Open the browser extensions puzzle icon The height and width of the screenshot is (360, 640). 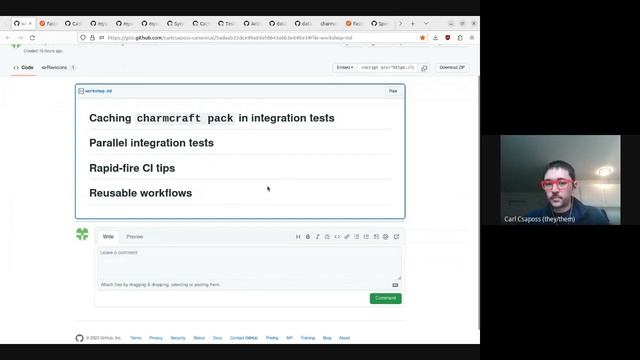click(460, 38)
